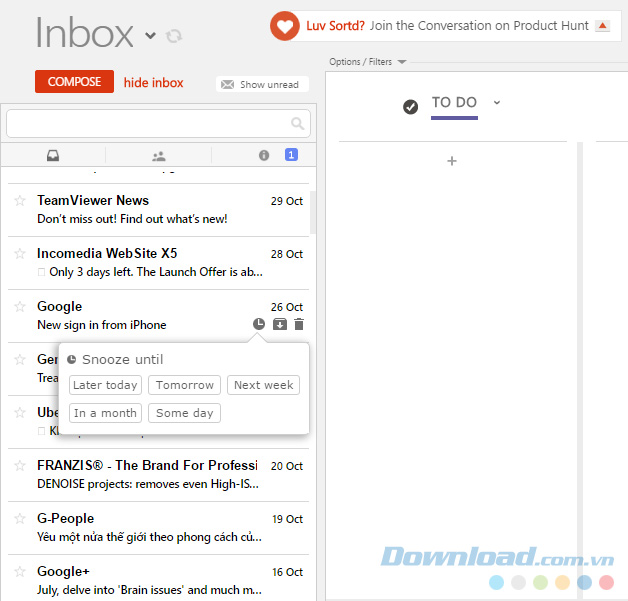
Task: Switch to the primary inbox tray tab
Action: coord(53,155)
